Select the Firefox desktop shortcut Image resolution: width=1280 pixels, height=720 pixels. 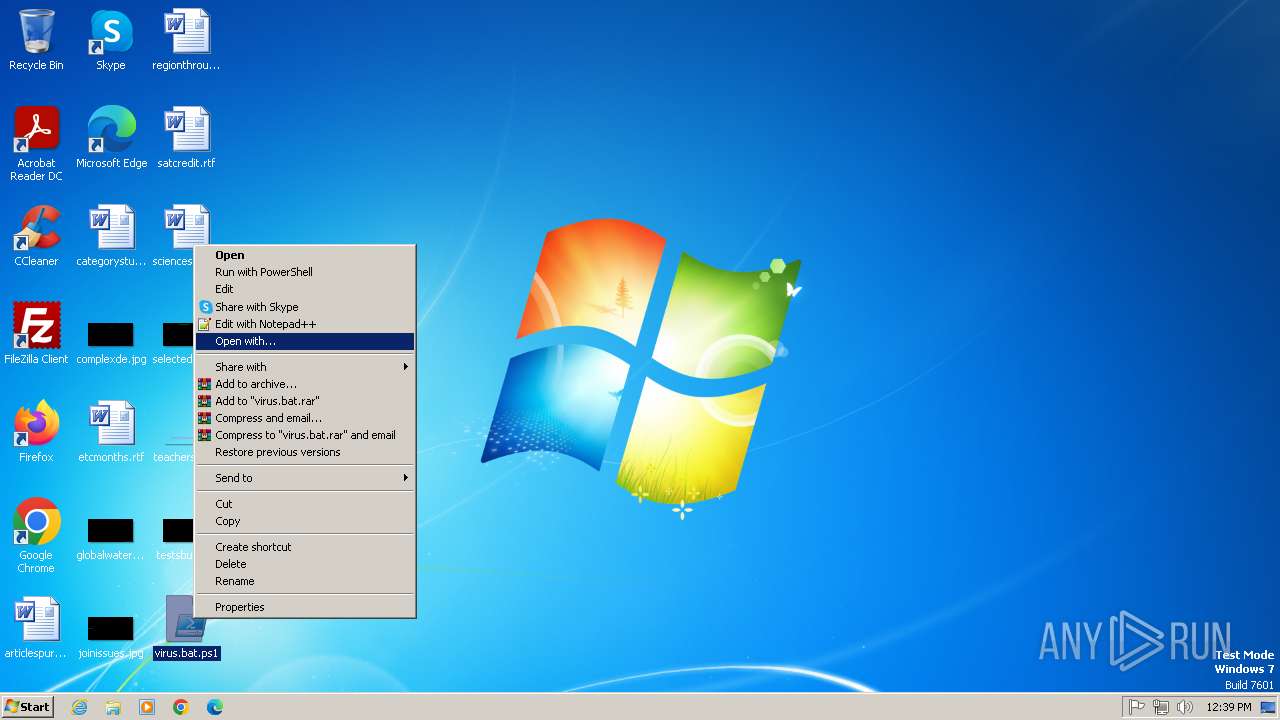pyautogui.click(x=36, y=432)
